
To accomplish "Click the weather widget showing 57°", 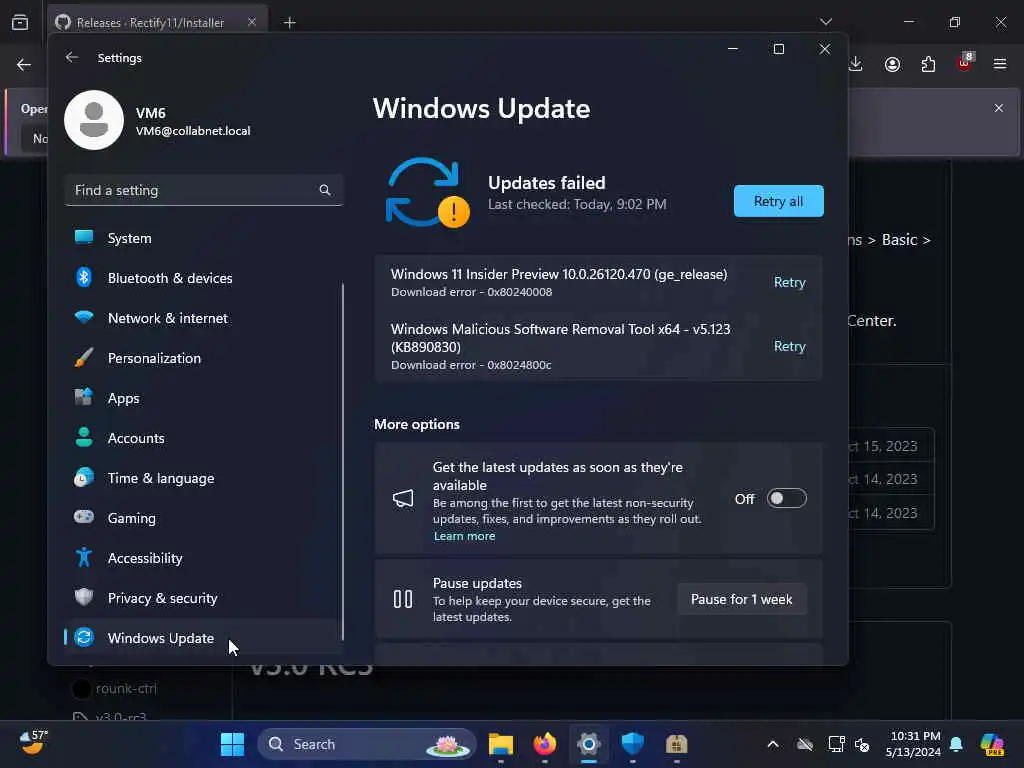I will (33, 743).
